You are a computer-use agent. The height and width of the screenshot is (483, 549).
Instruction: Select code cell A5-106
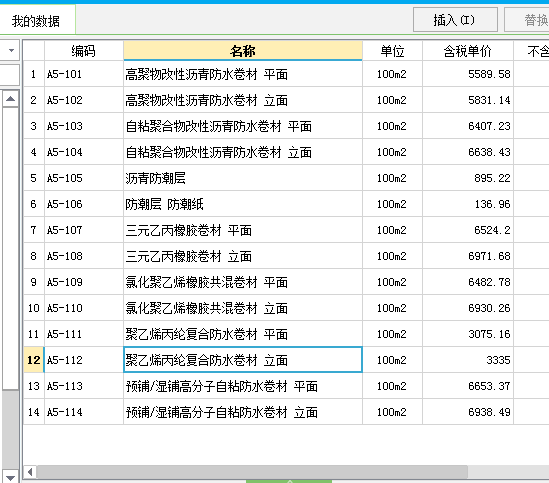click(x=84, y=204)
